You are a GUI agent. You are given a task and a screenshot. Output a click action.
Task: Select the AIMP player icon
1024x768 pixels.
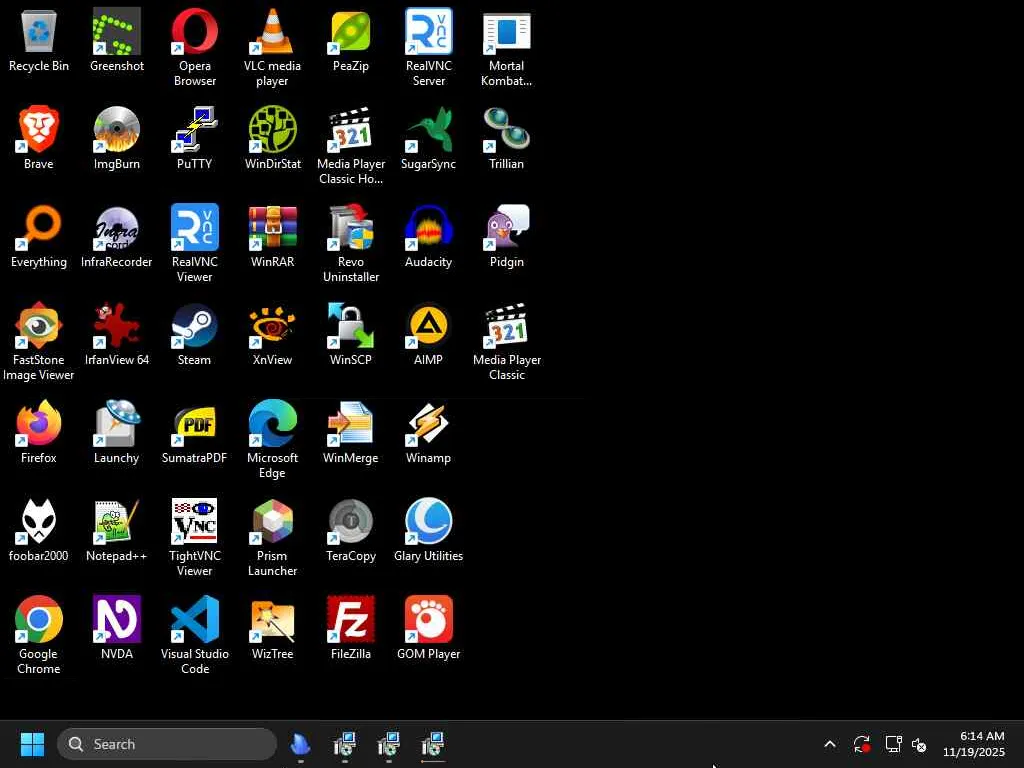pos(428,325)
